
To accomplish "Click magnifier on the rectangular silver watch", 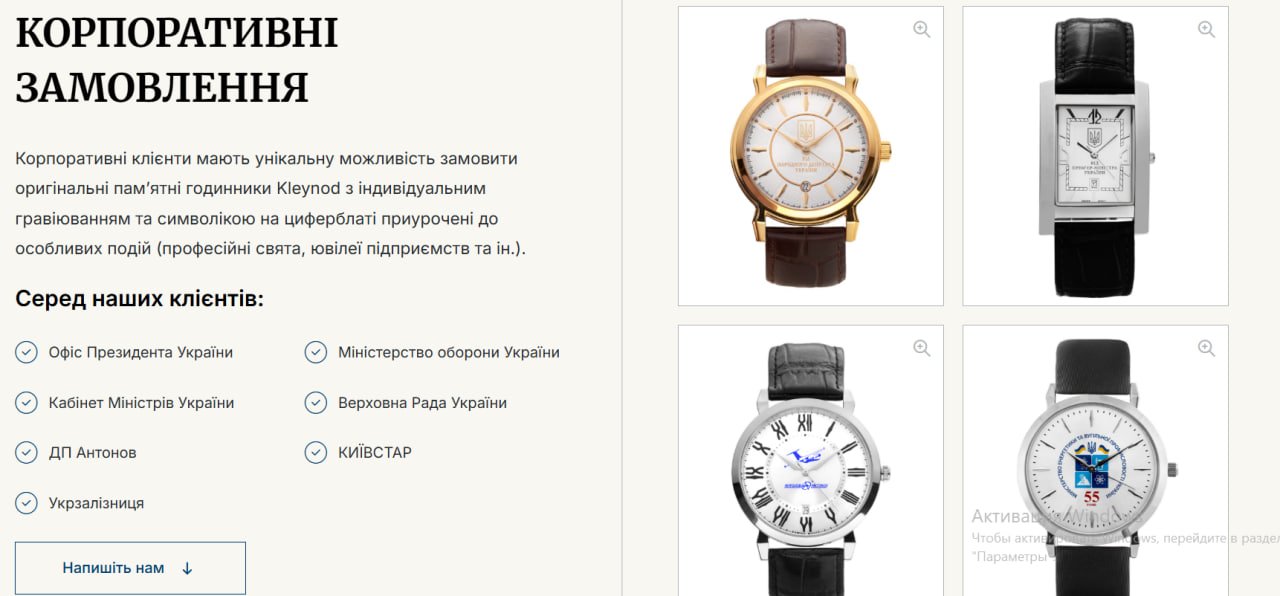I will [1207, 30].
